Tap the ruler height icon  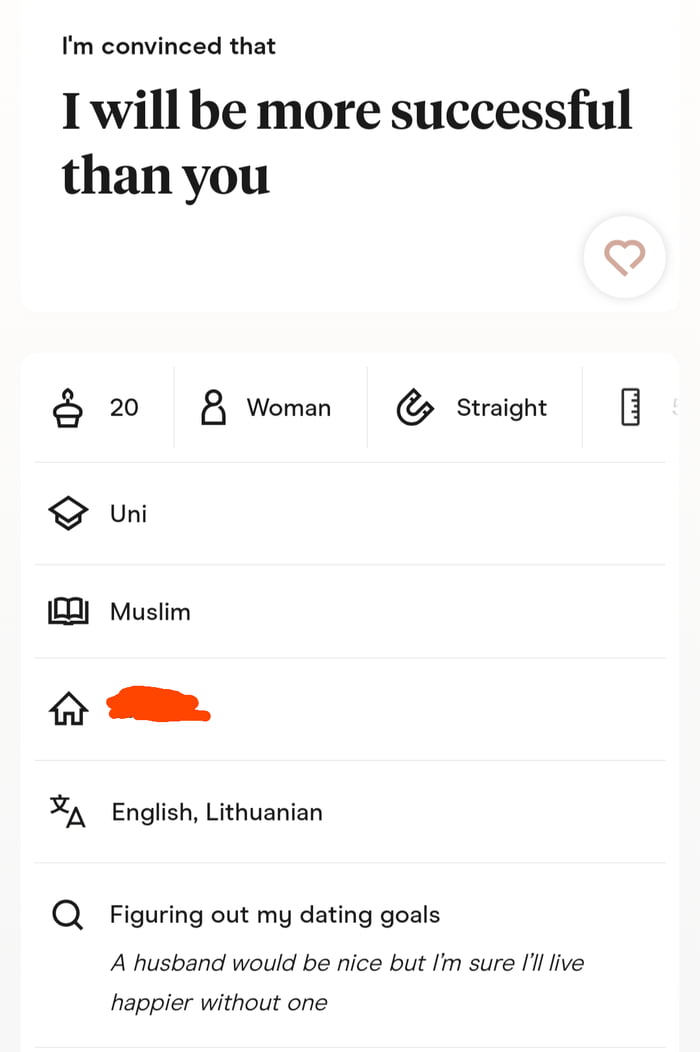point(630,407)
